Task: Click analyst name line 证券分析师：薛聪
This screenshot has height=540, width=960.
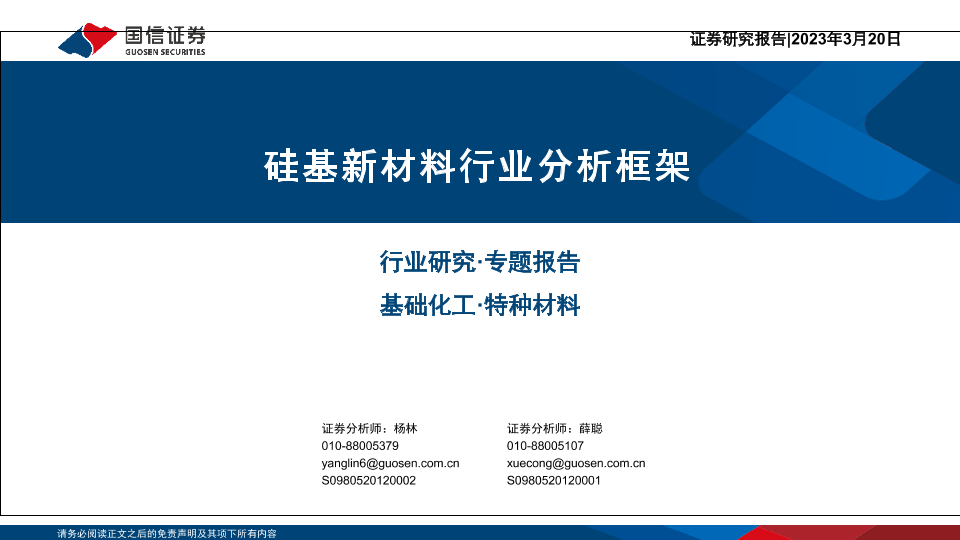Action: [x=555, y=428]
